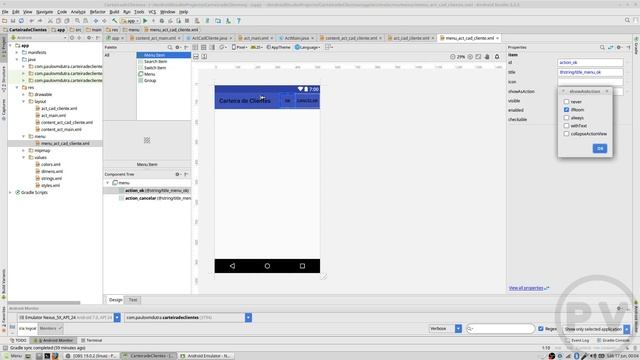Check the withText option
Viewport: 640px width, 360px height.
pyautogui.click(x=566, y=126)
